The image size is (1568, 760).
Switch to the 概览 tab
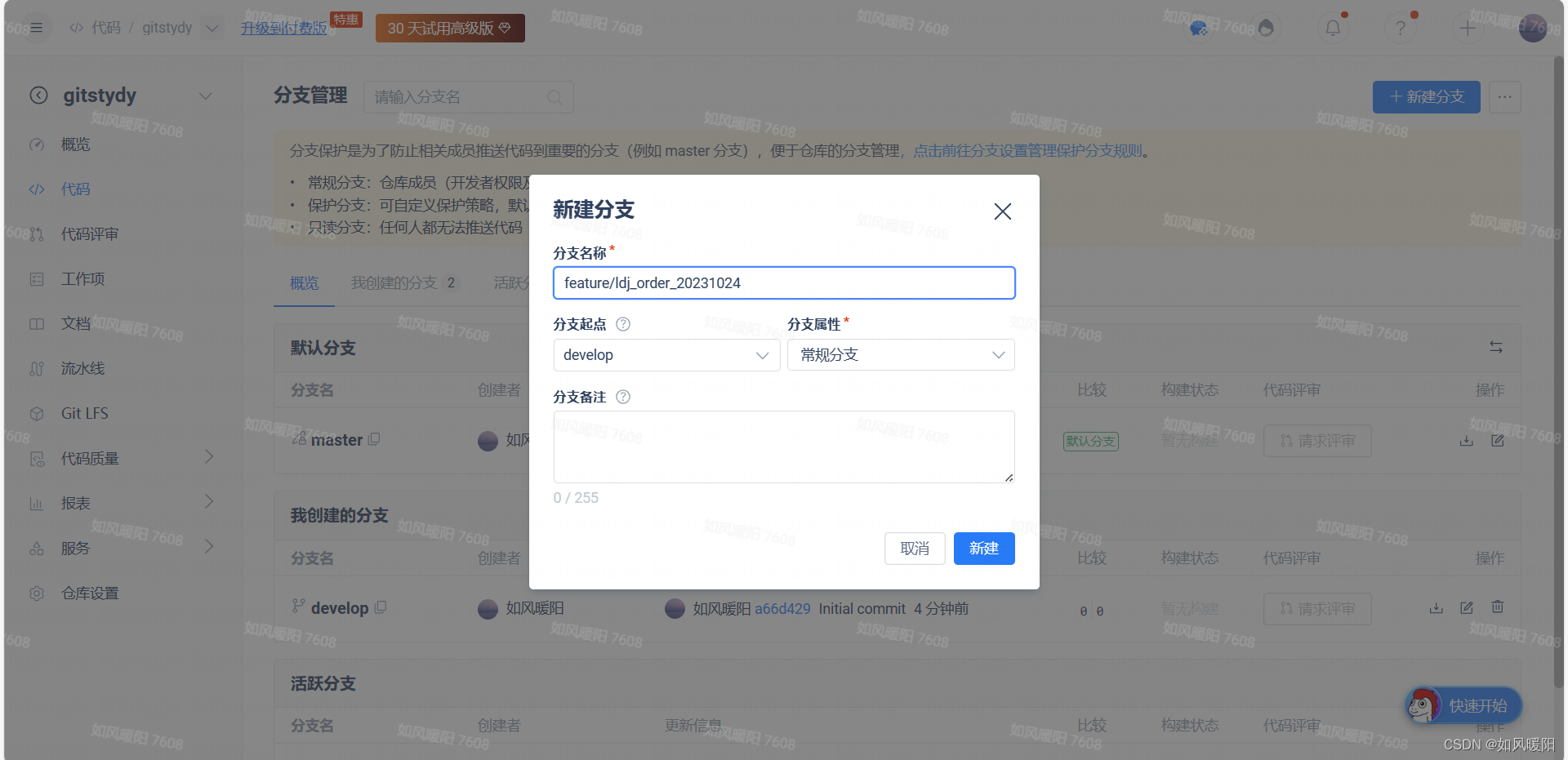click(x=304, y=283)
